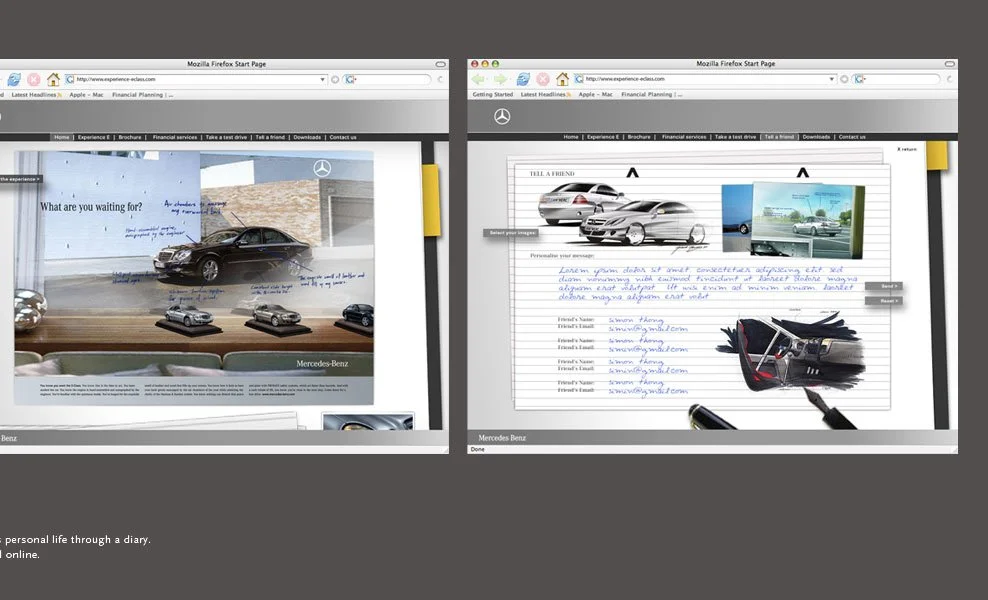Click the resize grip at right window's bottom corner
The height and width of the screenshot is (600, 988).
[954, 449]
